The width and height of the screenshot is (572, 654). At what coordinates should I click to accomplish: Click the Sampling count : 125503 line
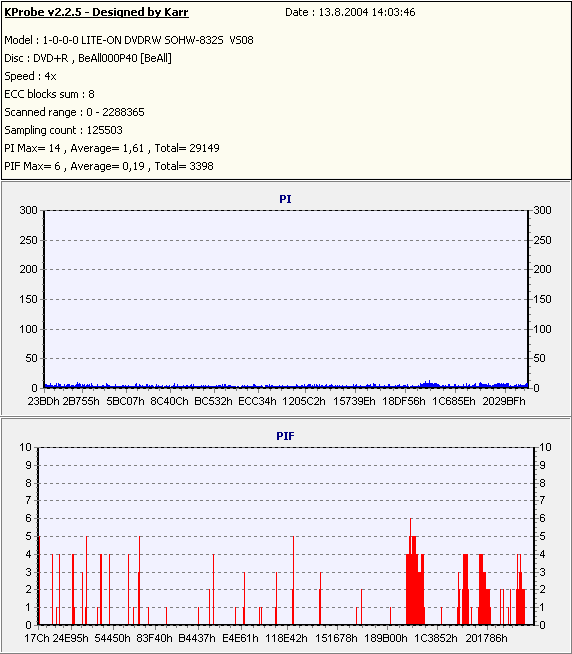point(63,130)
